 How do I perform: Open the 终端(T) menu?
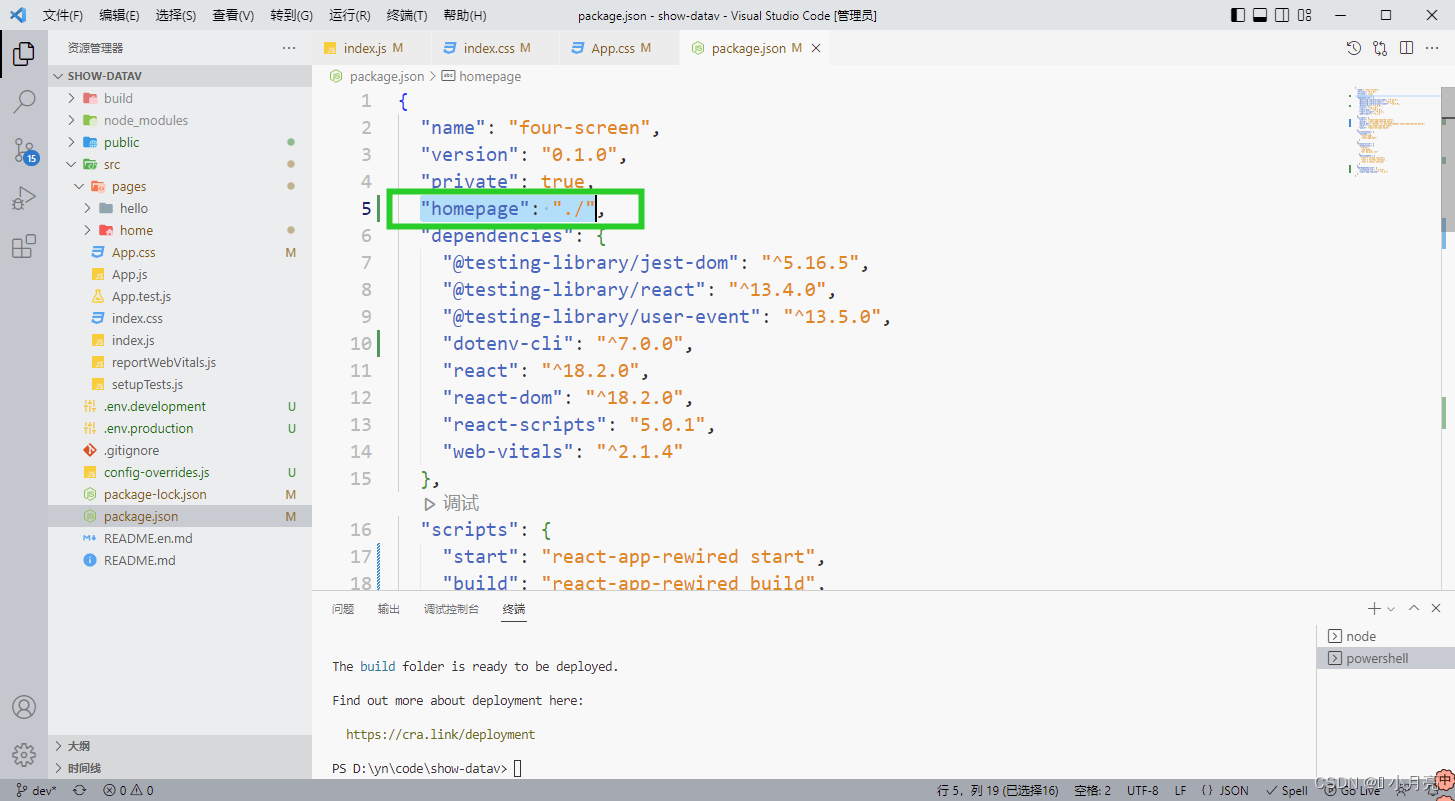(x=406, y=15)
